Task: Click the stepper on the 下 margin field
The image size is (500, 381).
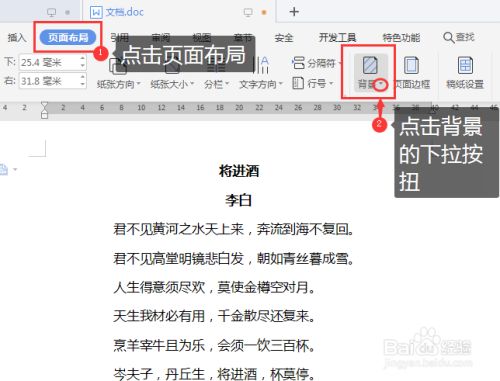Action: (83, 63)
